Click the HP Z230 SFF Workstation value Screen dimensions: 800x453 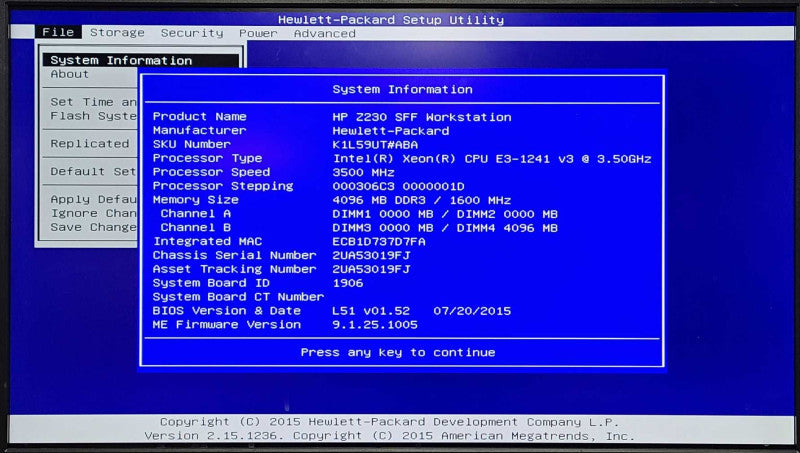point(422,117)
